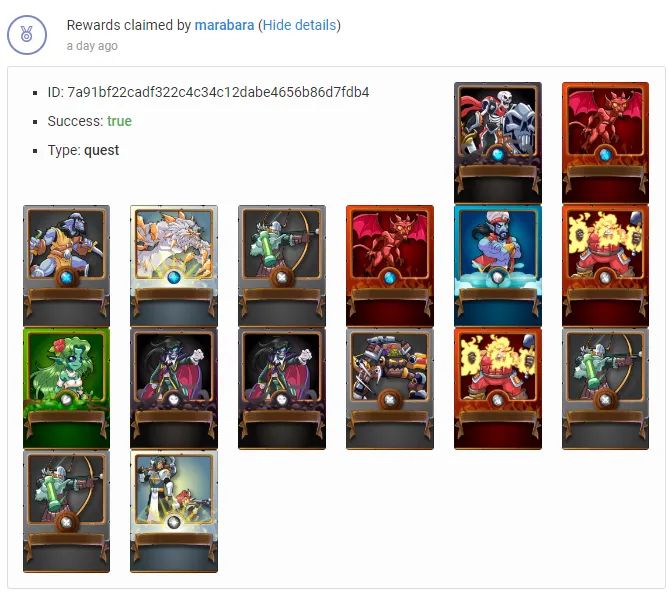Click the gray orb on robot chest card
Screen dimensions: 672x593
tap(390, 400)
